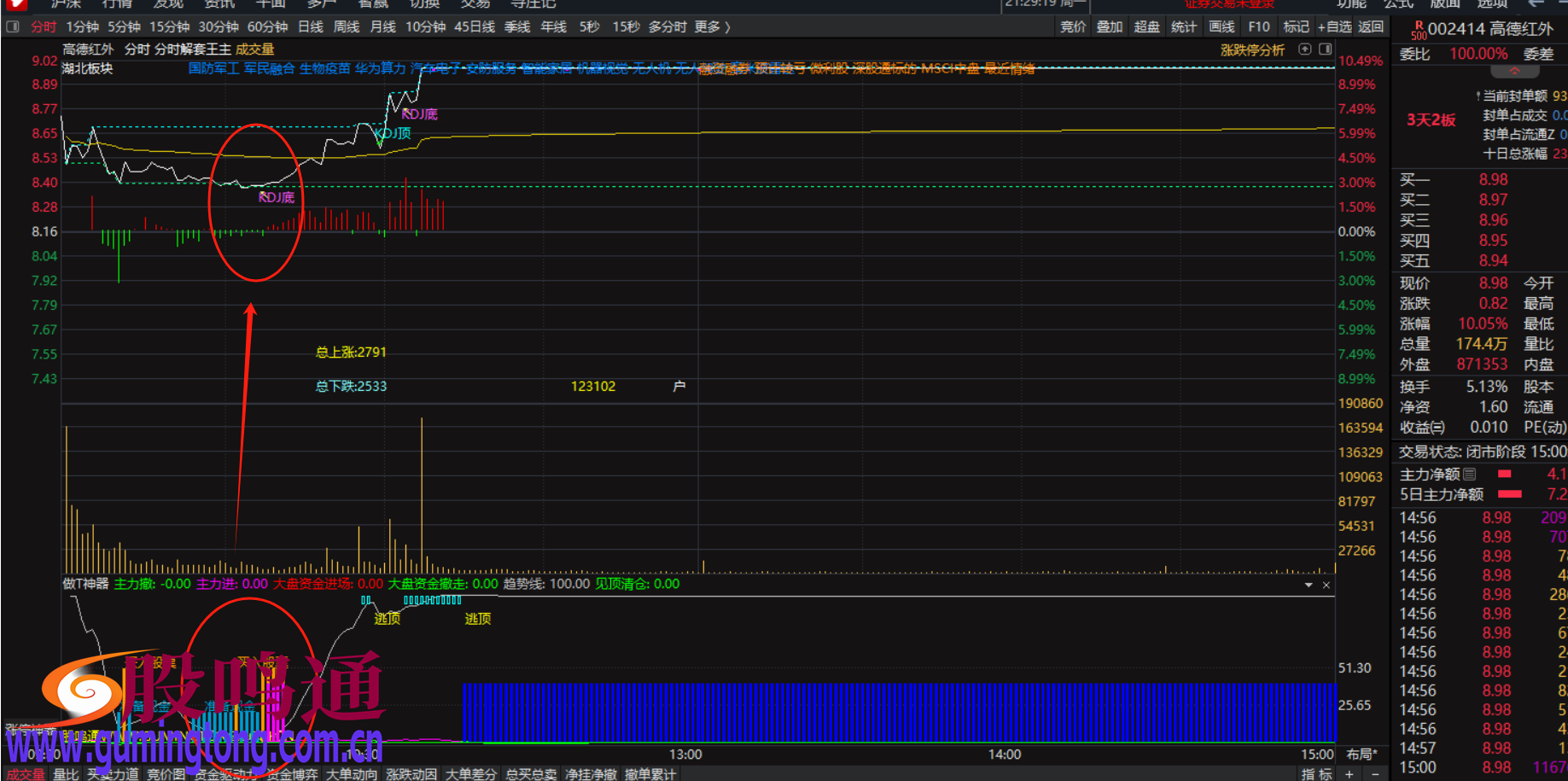
Task: Open the 布局 layout menu
Action: 1361,755
